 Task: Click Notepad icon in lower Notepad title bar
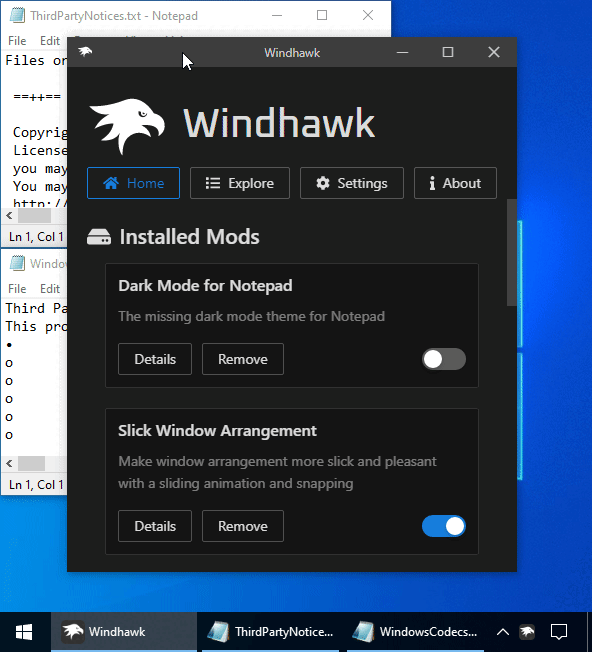17,263
